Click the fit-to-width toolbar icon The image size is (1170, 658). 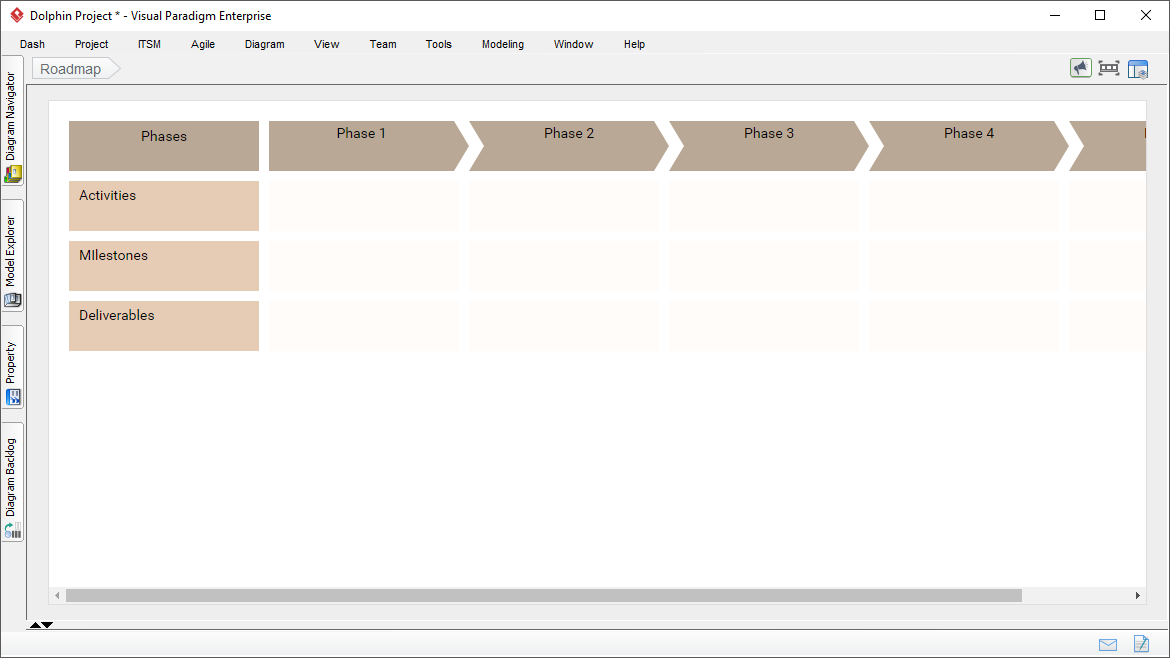tap(1109, 69)
